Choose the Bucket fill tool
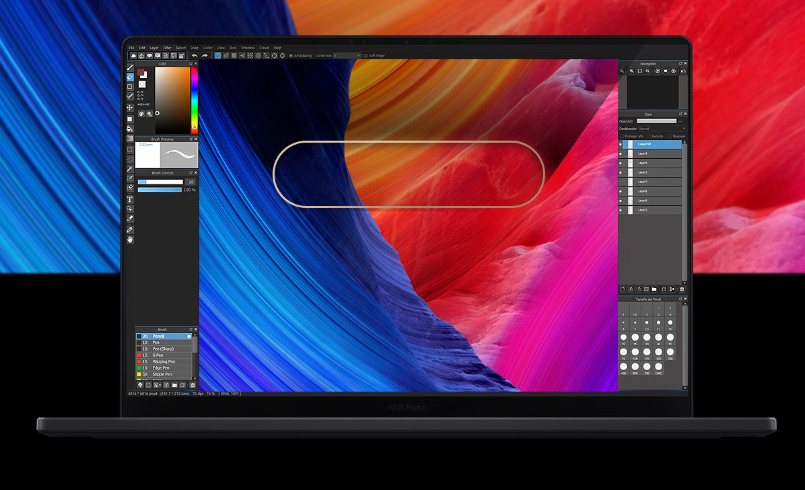This screenshot has width=805, height=490. click(130, 128)
